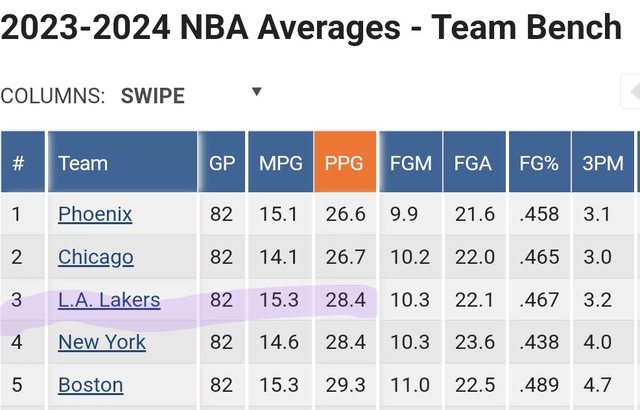Sort by the MPG column header

click(280, 163)
